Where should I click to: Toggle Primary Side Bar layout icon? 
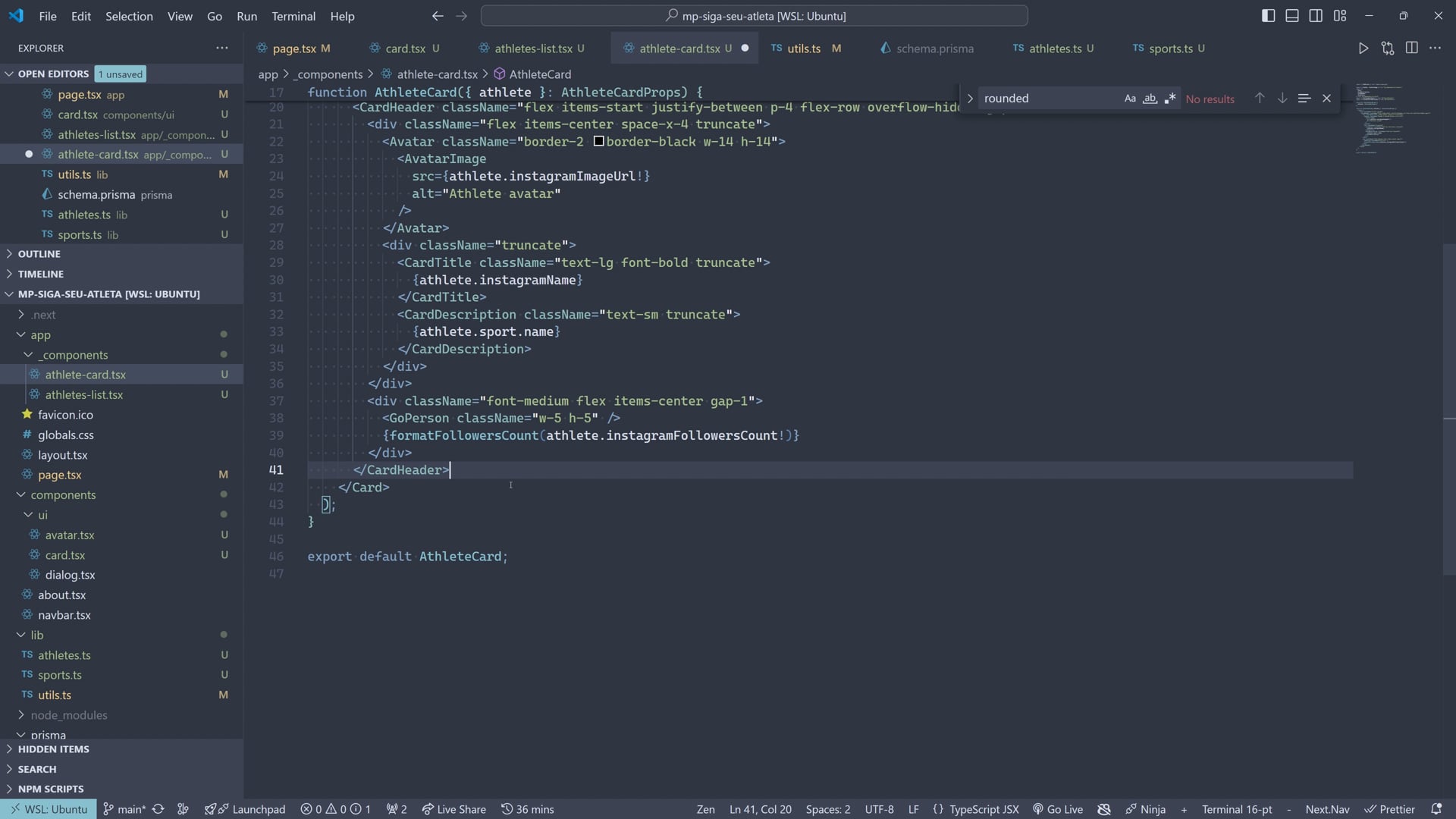click(x=1268, y=16)
